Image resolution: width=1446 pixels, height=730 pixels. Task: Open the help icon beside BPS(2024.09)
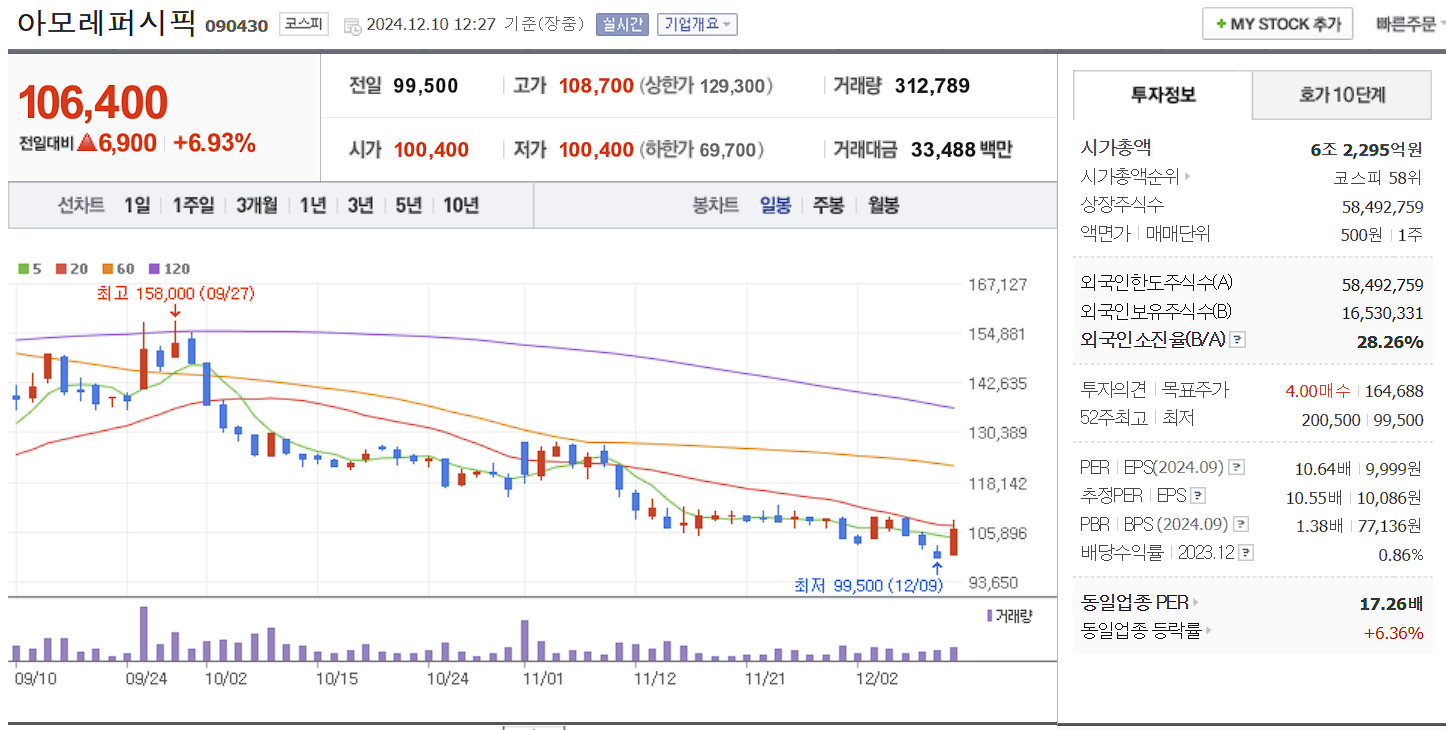[x=1241, y=523]
